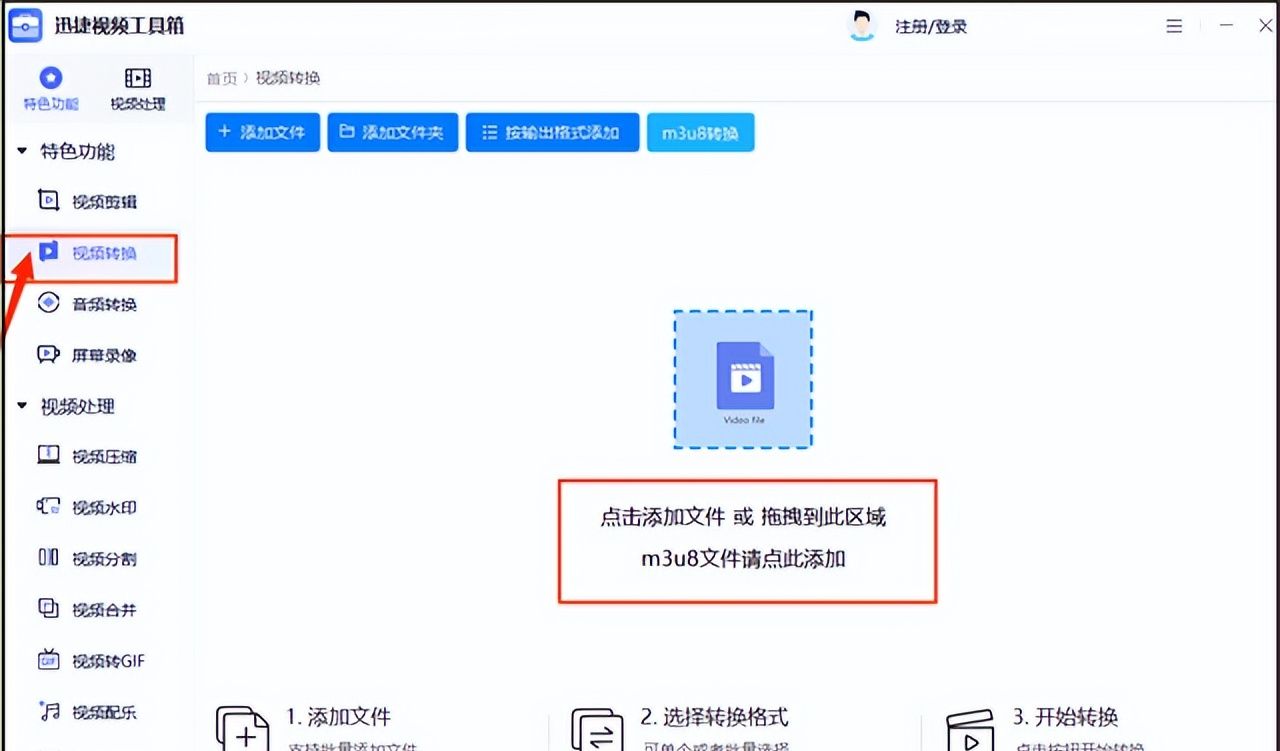1280x751 pixels.
Task: Switch to the 特色功能 tab at the top
Action: tap(51, 89)
